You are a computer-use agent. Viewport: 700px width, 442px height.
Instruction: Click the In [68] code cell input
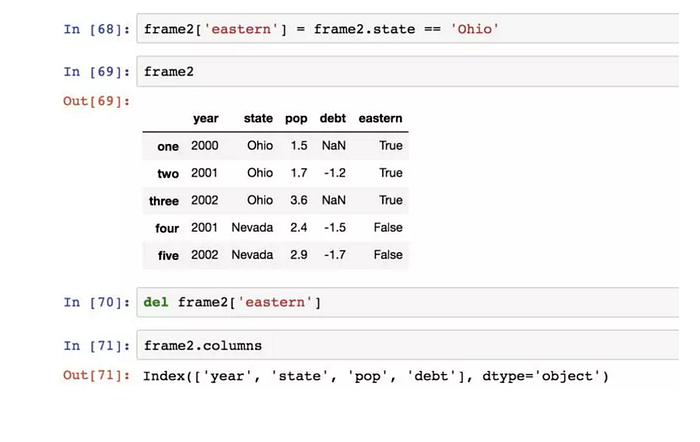(x=408, y=29)
